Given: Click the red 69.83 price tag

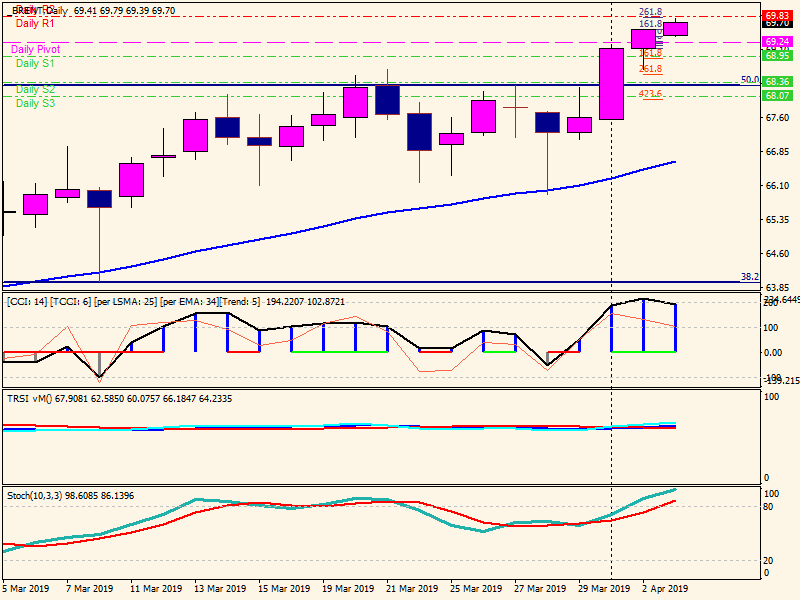Looking at the screenshot, I should (x=777, y=17).
